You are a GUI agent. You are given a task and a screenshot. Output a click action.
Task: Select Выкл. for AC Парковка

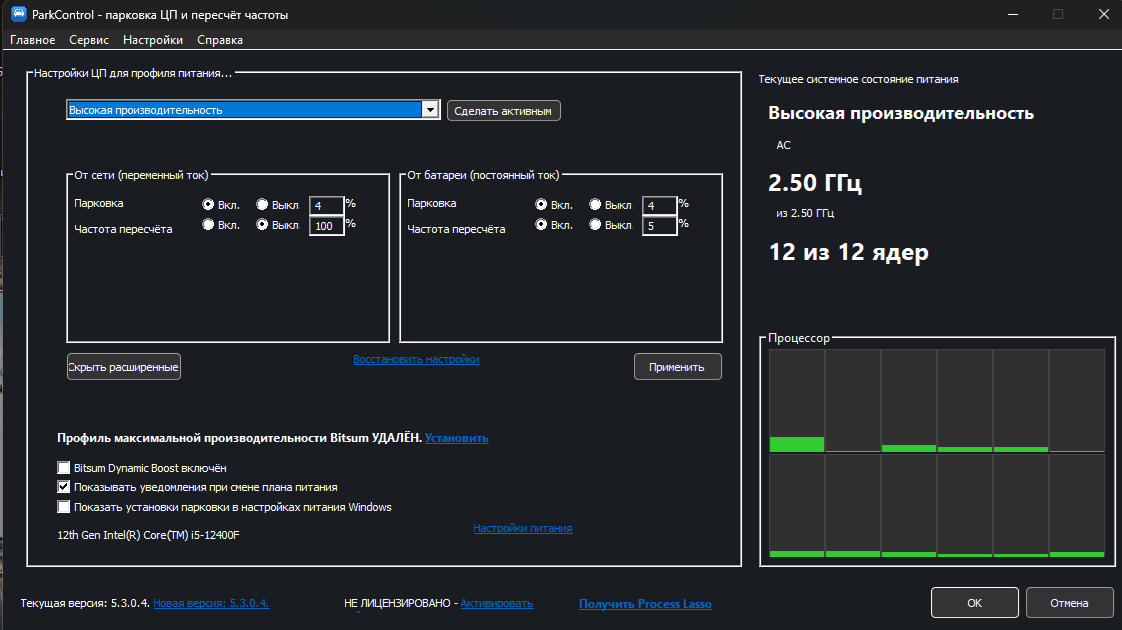262,205
